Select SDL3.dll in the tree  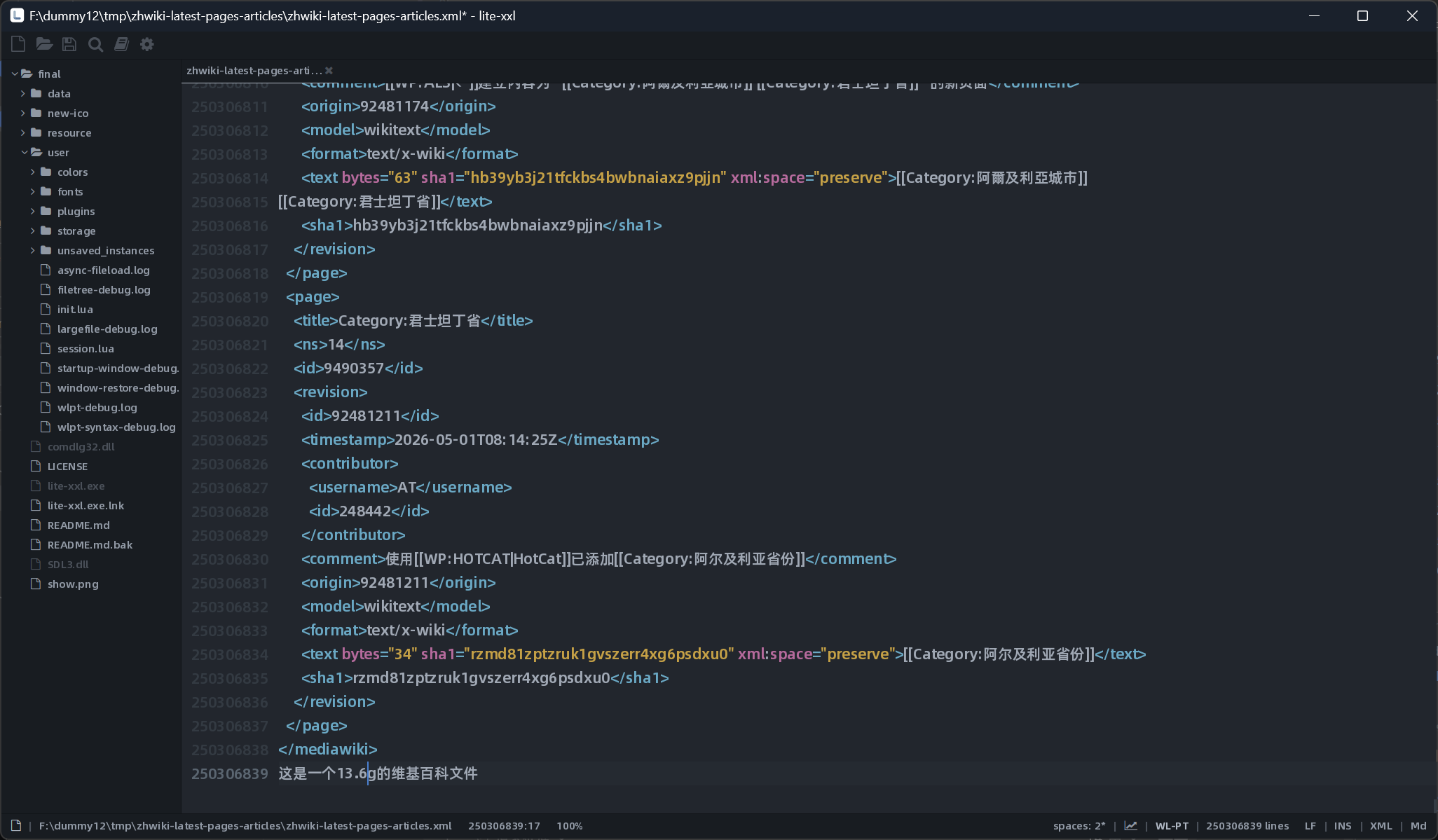68,564
